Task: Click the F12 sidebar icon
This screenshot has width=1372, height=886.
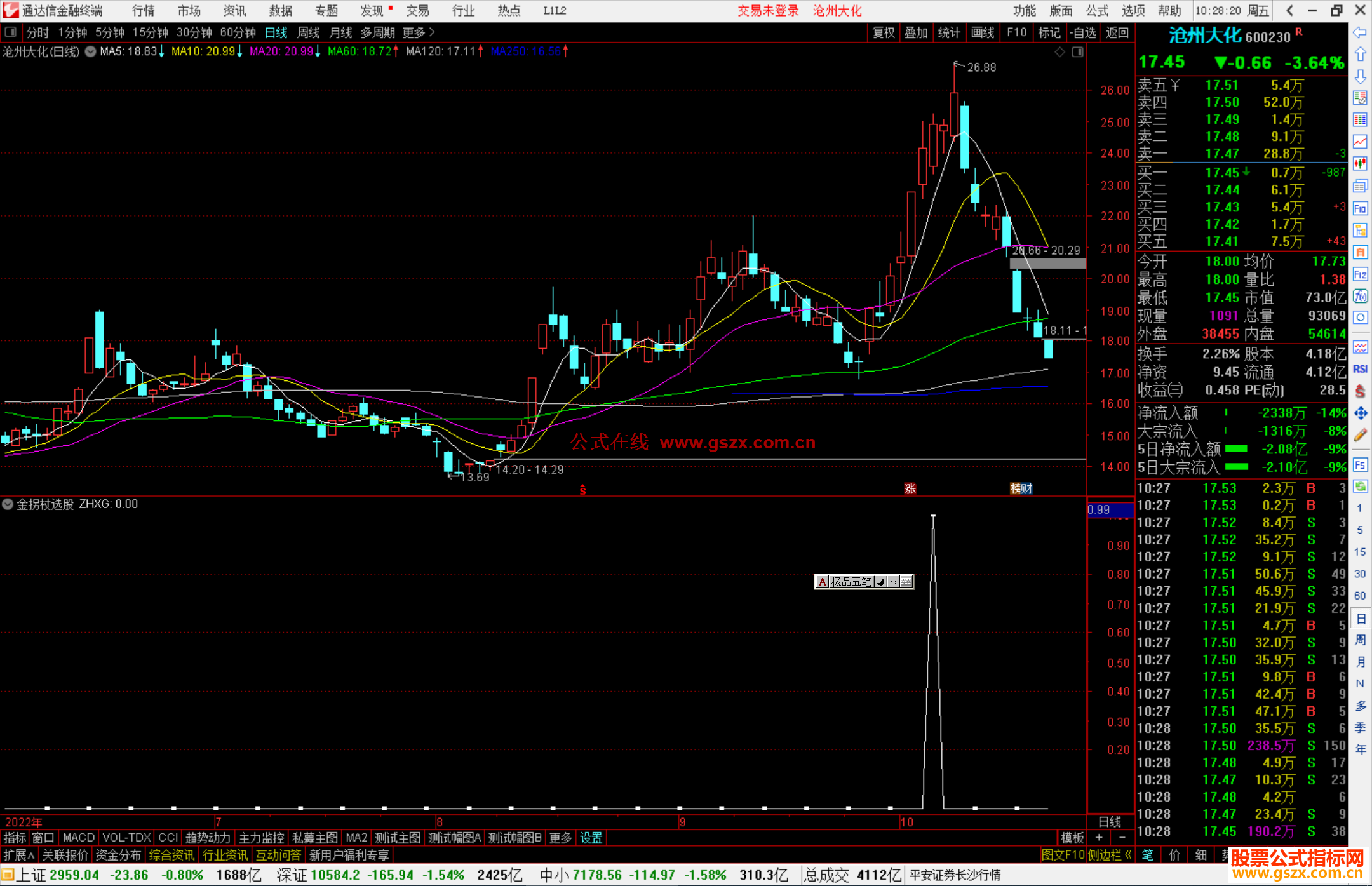Action: (1360, 274)
